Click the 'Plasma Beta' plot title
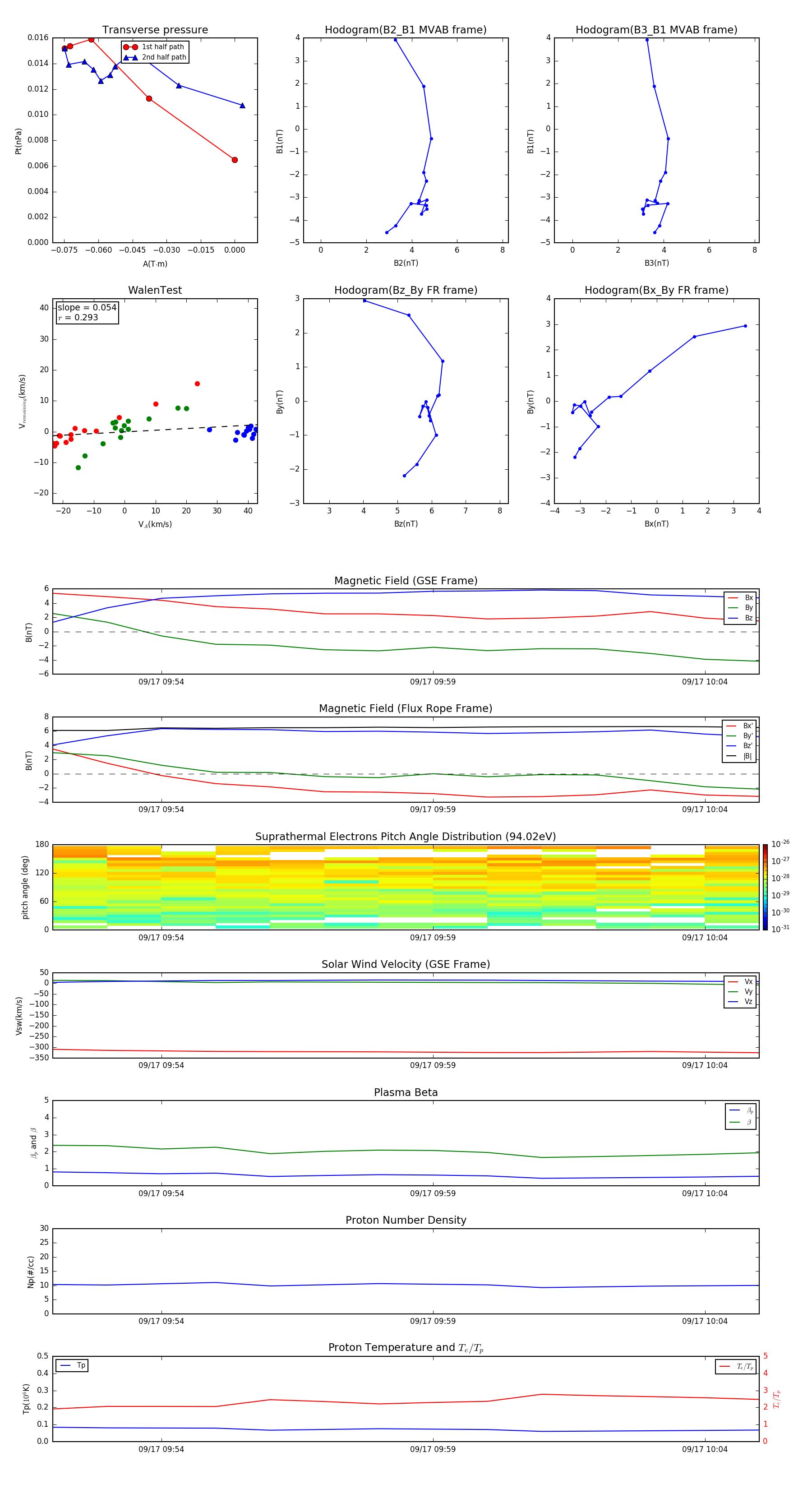The height and width of the screenshot is (1489, 812). (406, 1092)
